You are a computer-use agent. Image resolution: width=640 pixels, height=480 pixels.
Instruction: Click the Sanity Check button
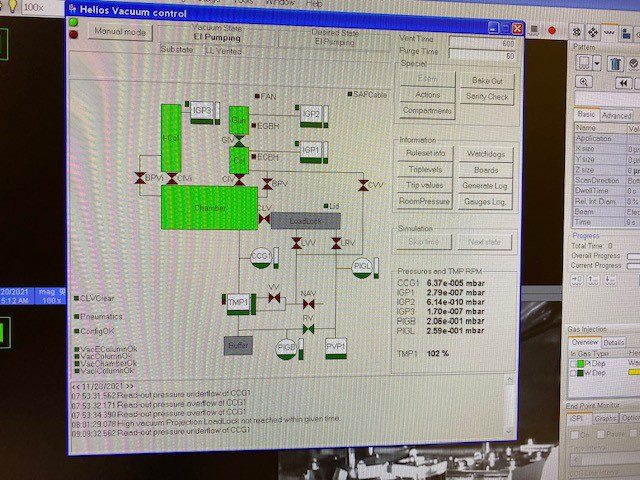[x=487, y=97]
